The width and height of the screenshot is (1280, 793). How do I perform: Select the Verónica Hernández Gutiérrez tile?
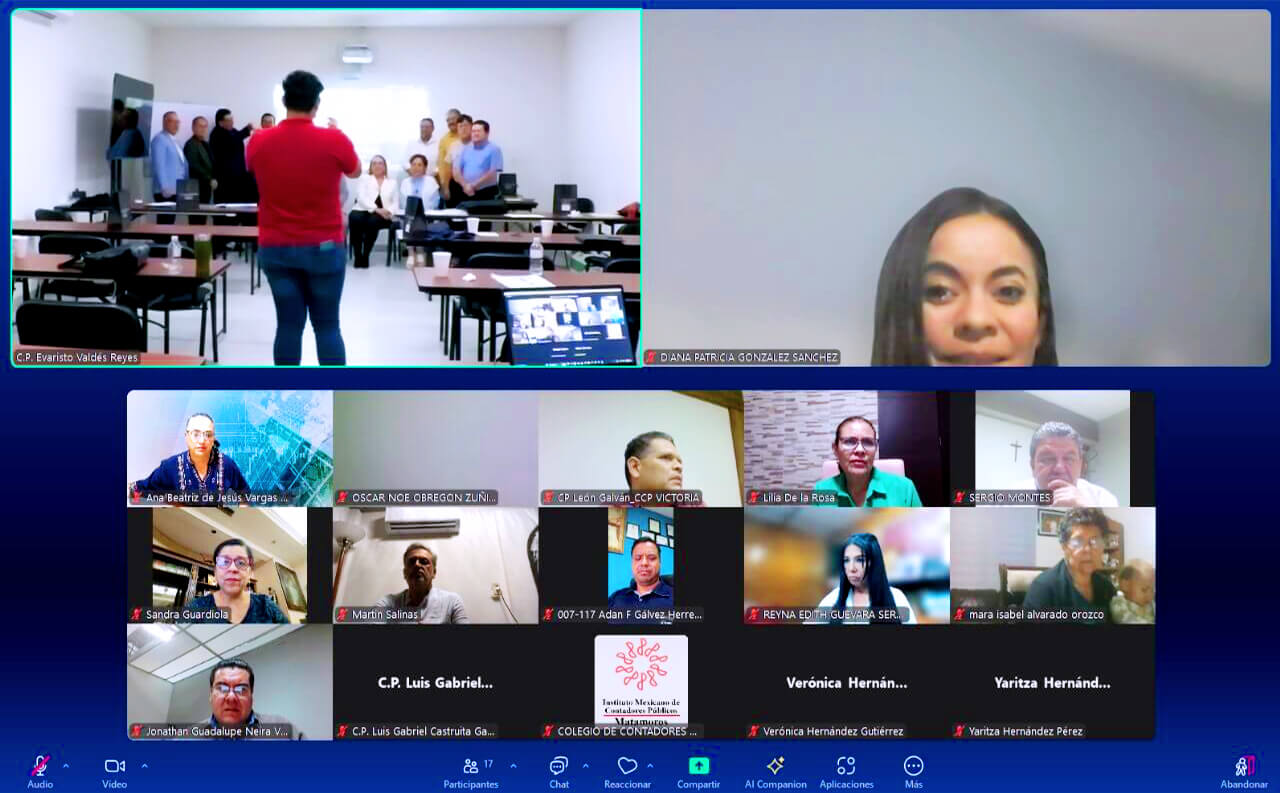pyautogui.click(x=846, y=682)
